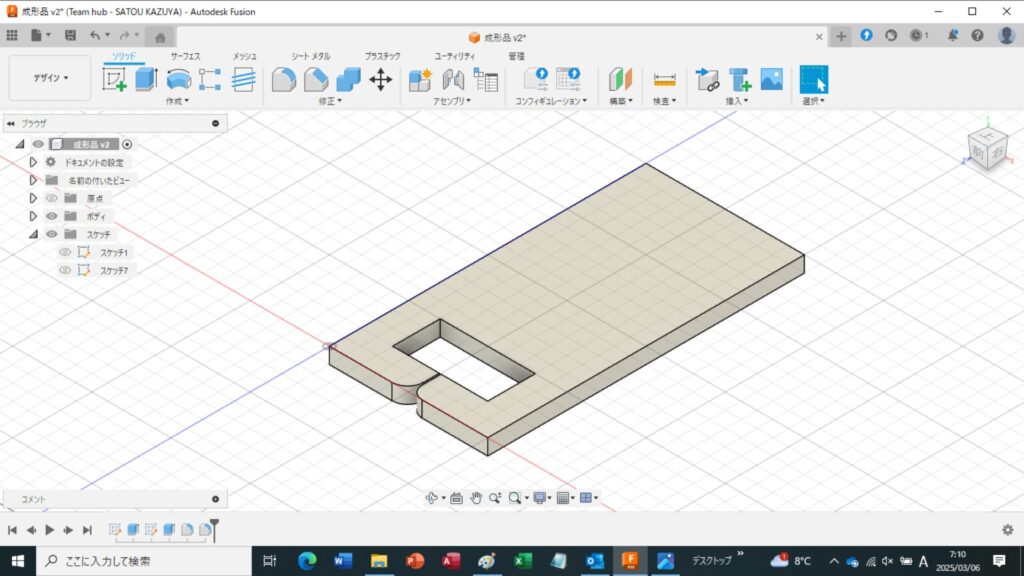Click the Thread tool icon

coord(243,80)
